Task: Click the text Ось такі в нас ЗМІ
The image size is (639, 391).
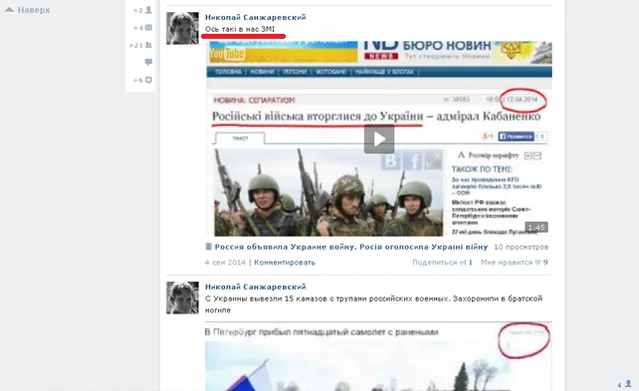Action: click(240, 29)
